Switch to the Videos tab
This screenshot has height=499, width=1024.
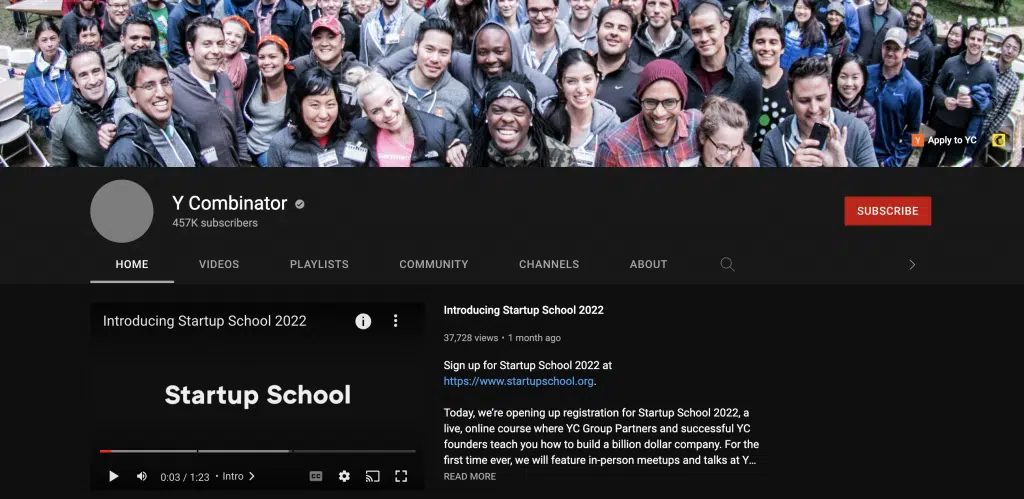[x=219, y=264]
